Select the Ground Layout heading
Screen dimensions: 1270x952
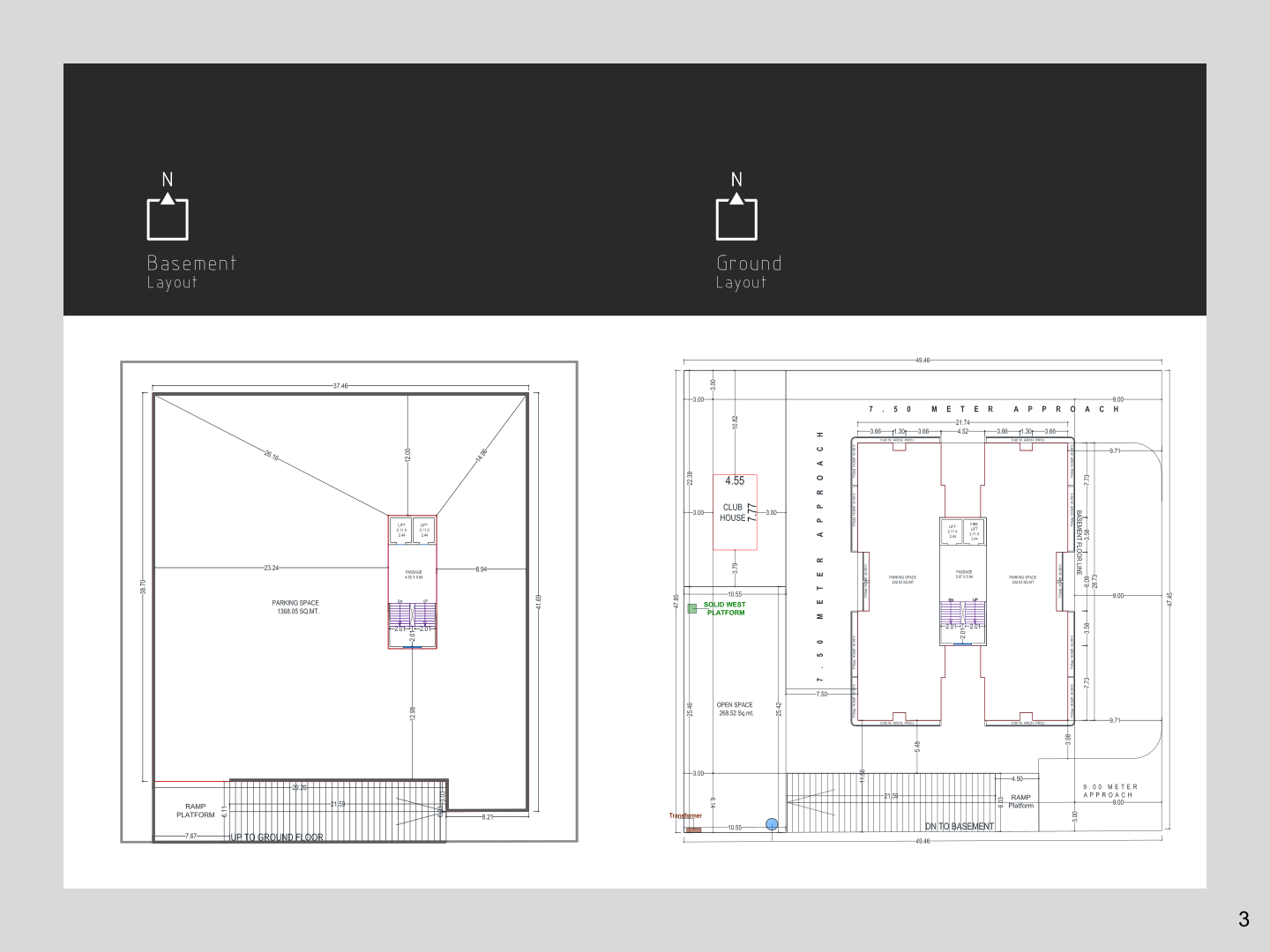[x=749, y=271]
